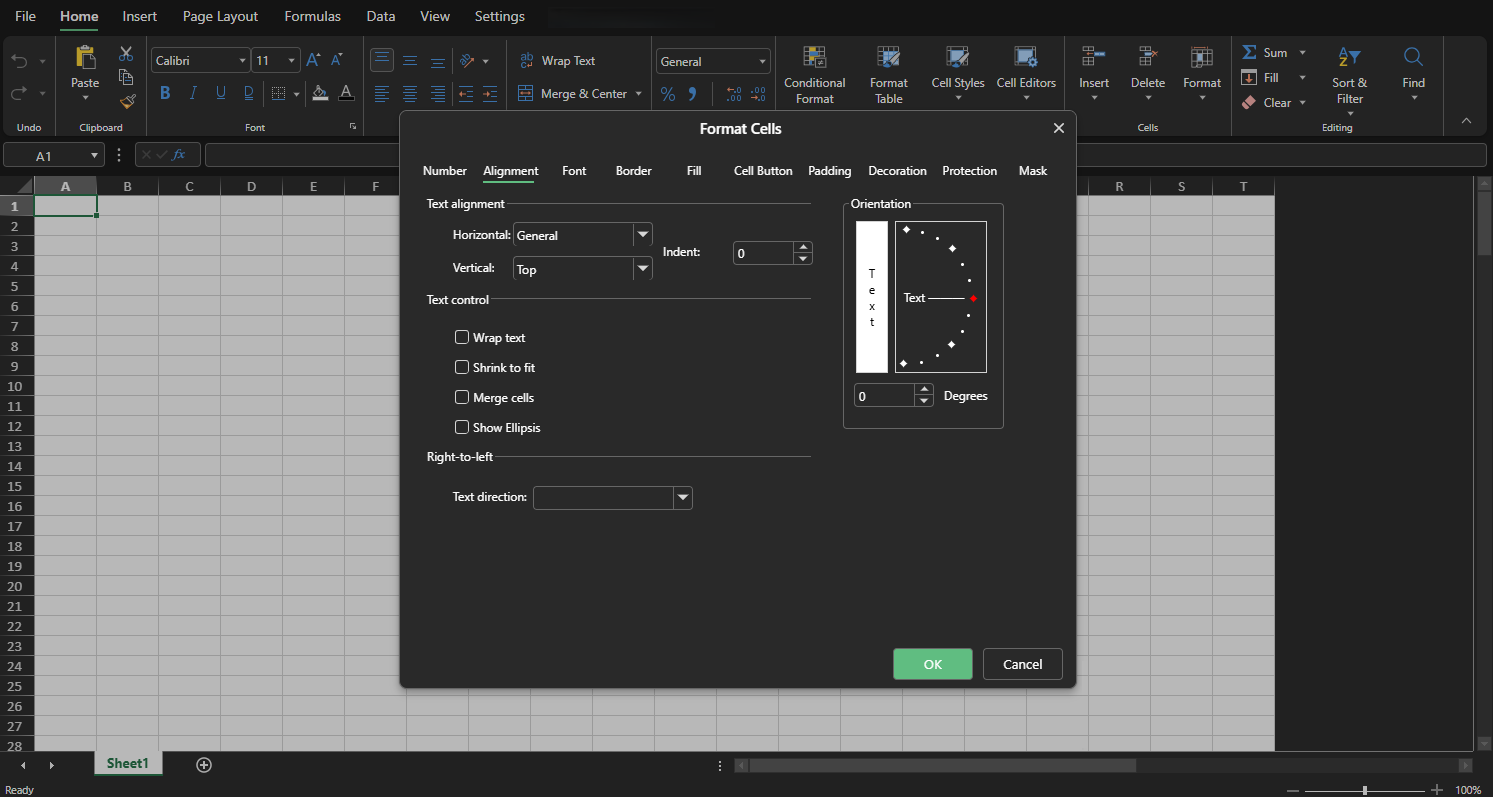
Task: Click the zoom slider in status bar
Action: (1365, 790)
